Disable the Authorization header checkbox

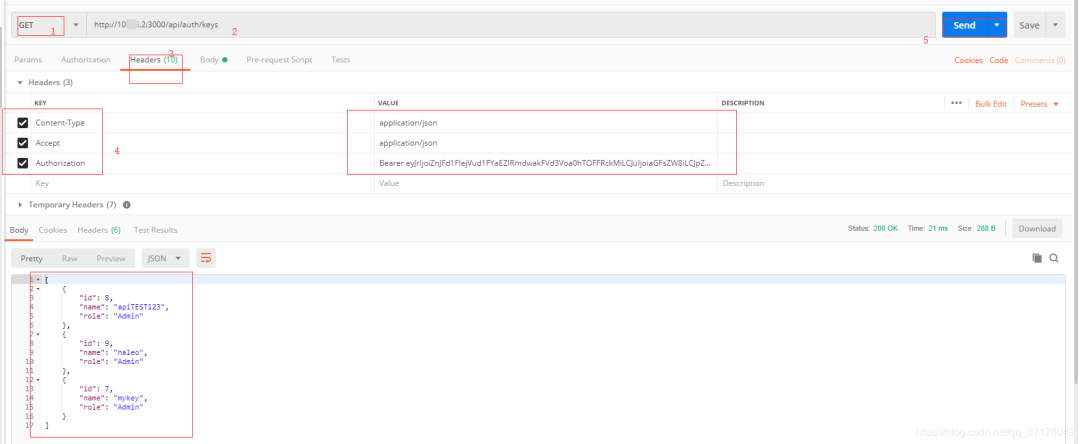pos(23,163)
